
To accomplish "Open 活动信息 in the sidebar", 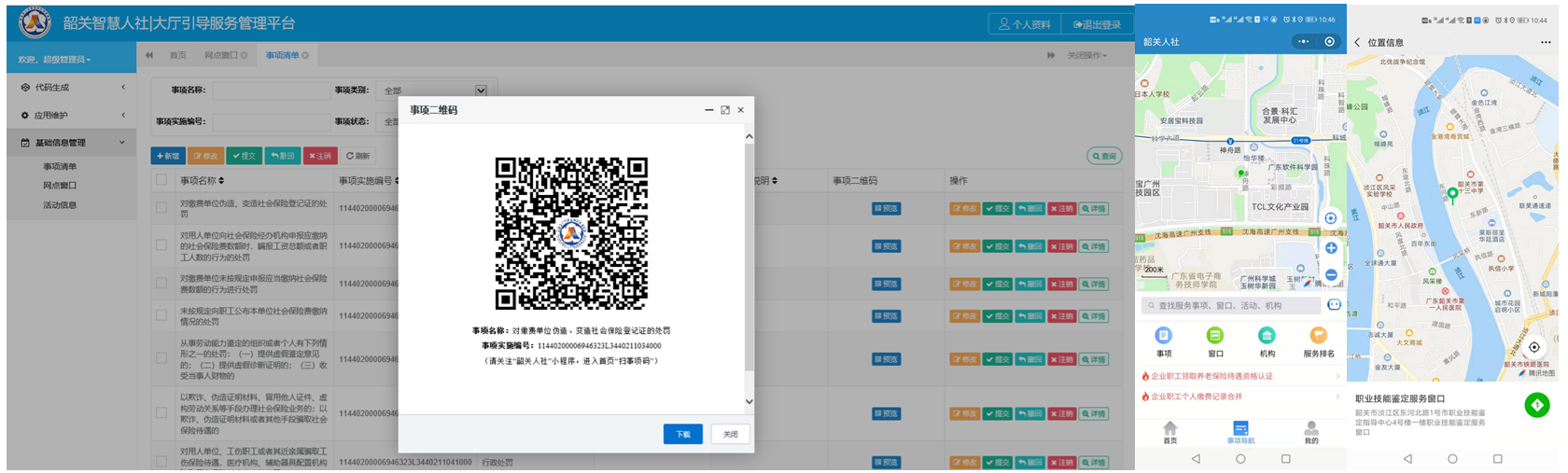I will click(60, 205).
